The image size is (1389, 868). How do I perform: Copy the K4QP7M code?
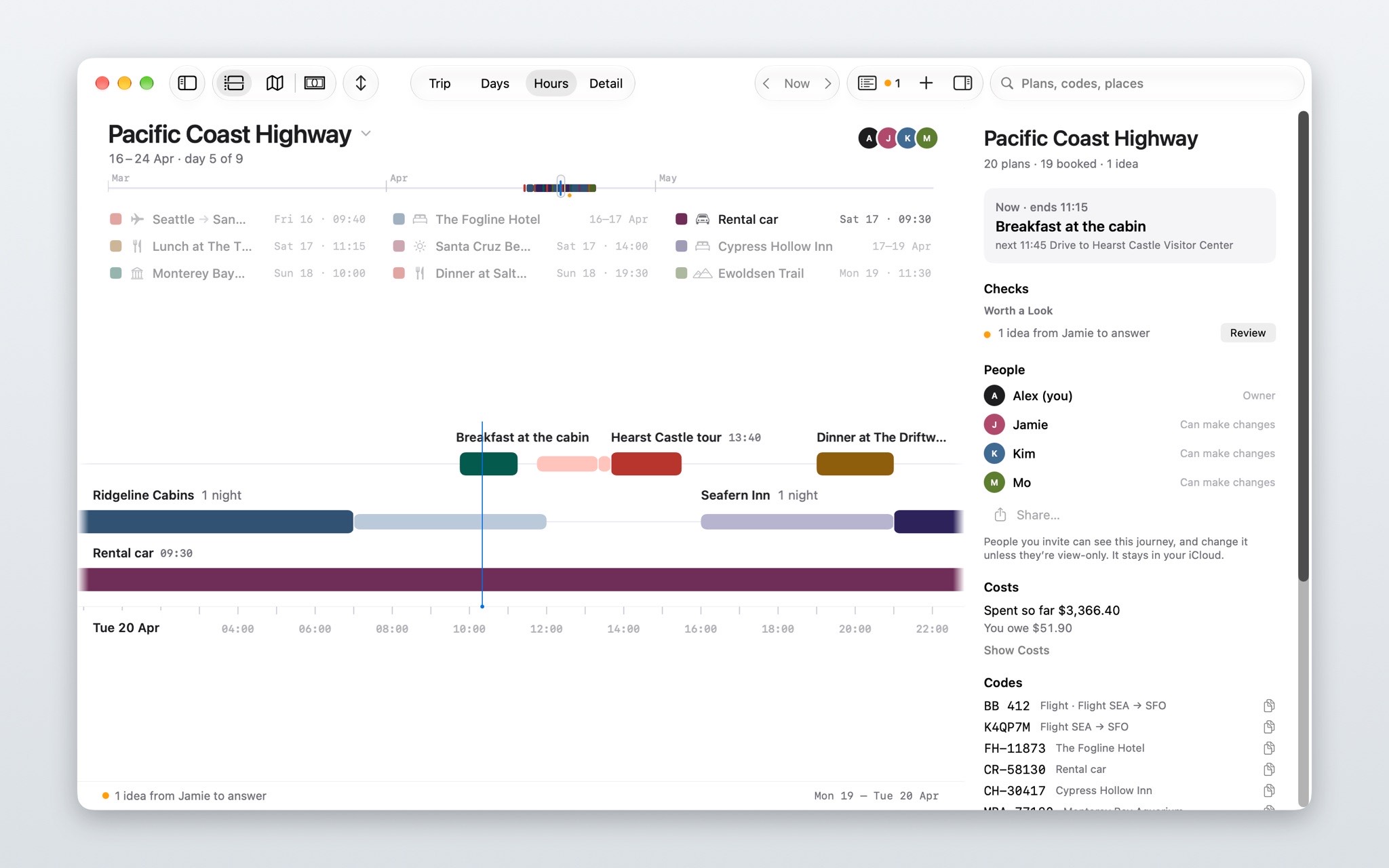tap(1269, 727)
